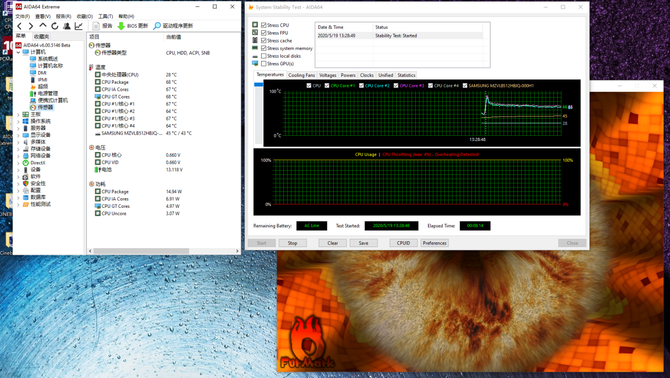Enable the Stress local disks checkbox
Screen dimensions: 670x378
[264, 56]
